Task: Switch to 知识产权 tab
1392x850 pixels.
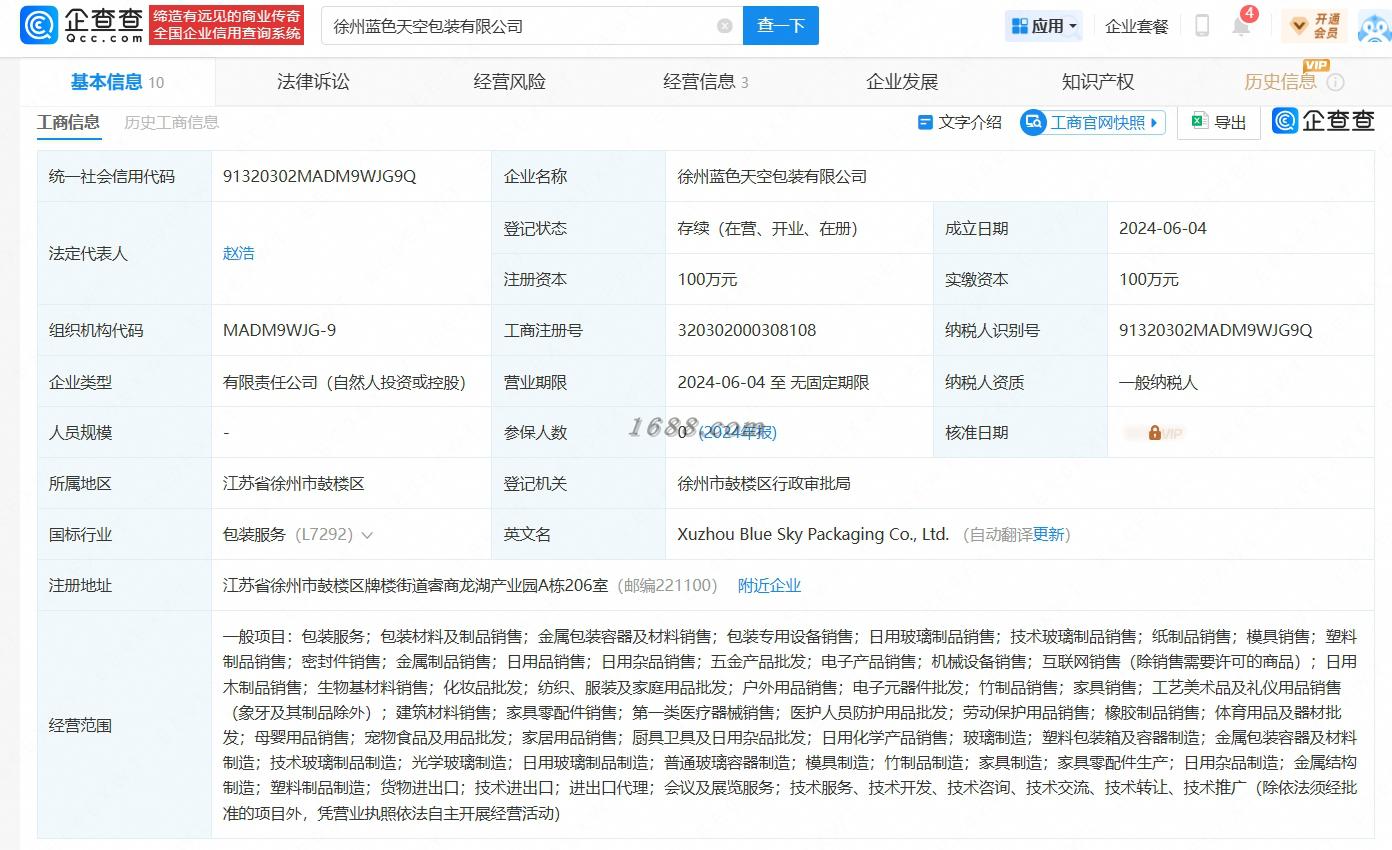Action: (x=1098, y=82)
